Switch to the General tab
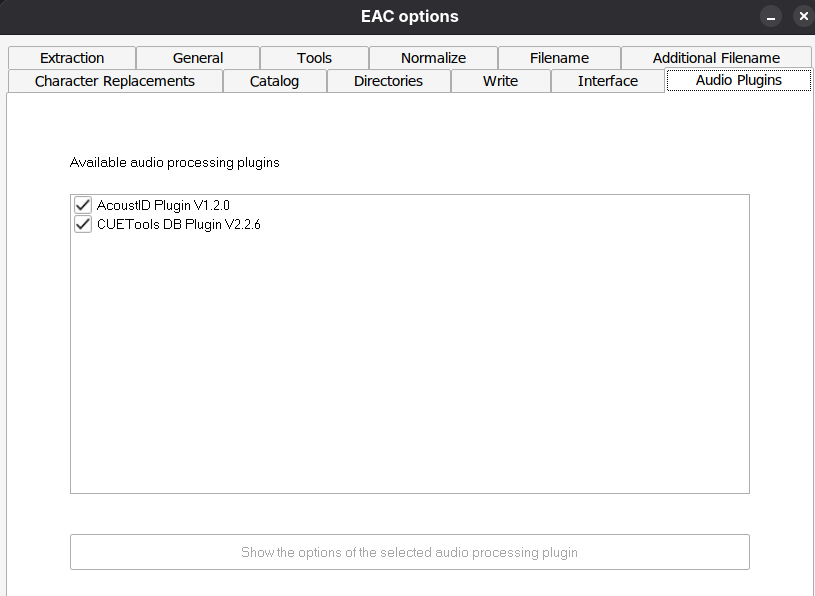Screen dimensions: 815x596 (198, 58)
